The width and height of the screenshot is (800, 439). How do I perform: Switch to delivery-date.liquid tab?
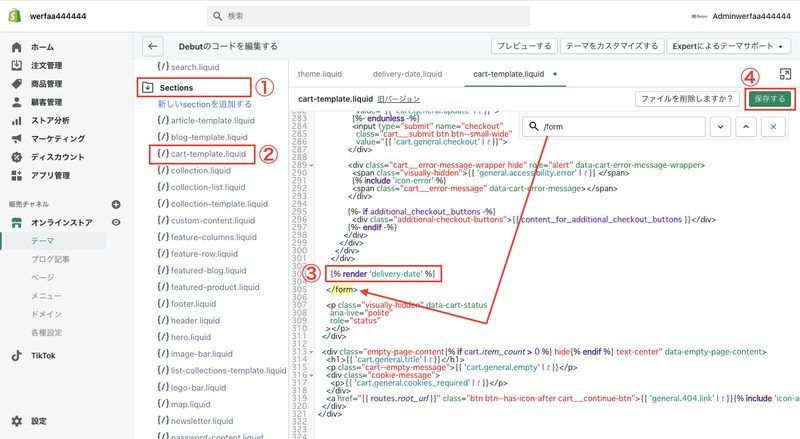point(407,74)
